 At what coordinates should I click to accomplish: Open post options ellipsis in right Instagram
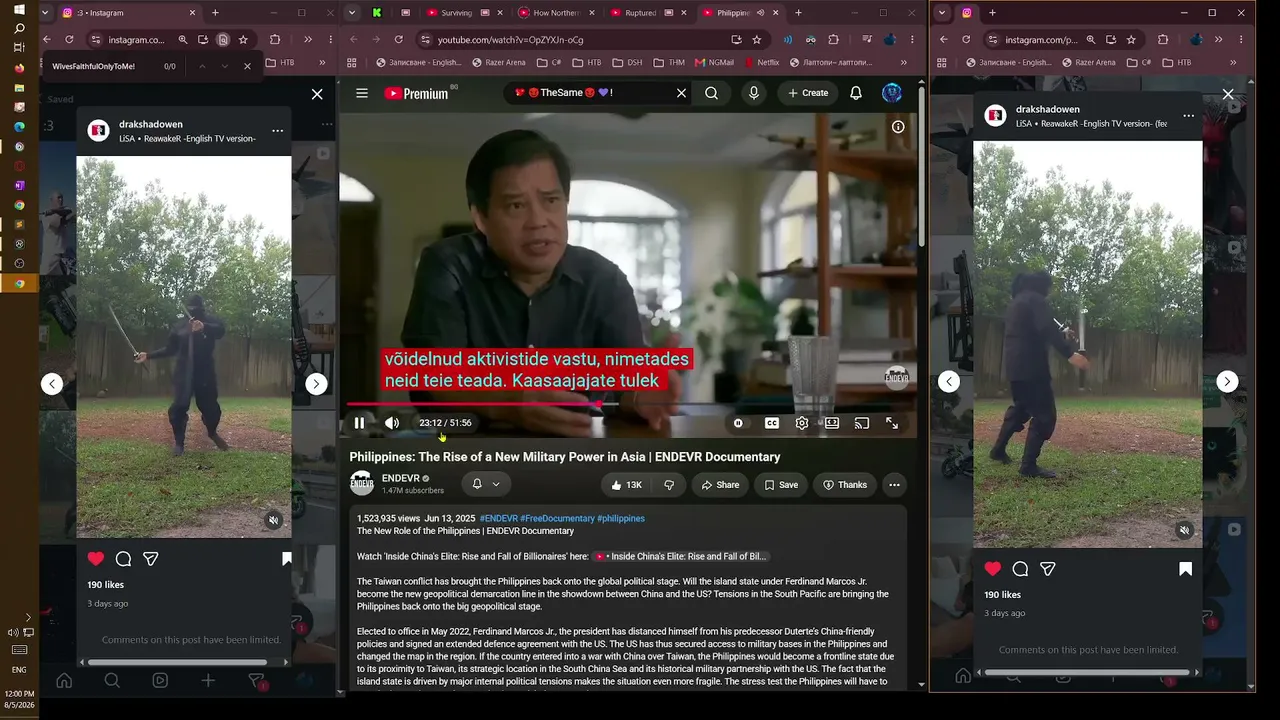point(1188,116)
